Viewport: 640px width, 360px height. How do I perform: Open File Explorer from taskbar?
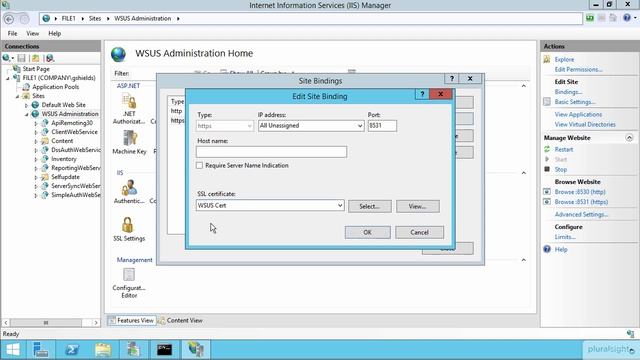tap(103, 350)
